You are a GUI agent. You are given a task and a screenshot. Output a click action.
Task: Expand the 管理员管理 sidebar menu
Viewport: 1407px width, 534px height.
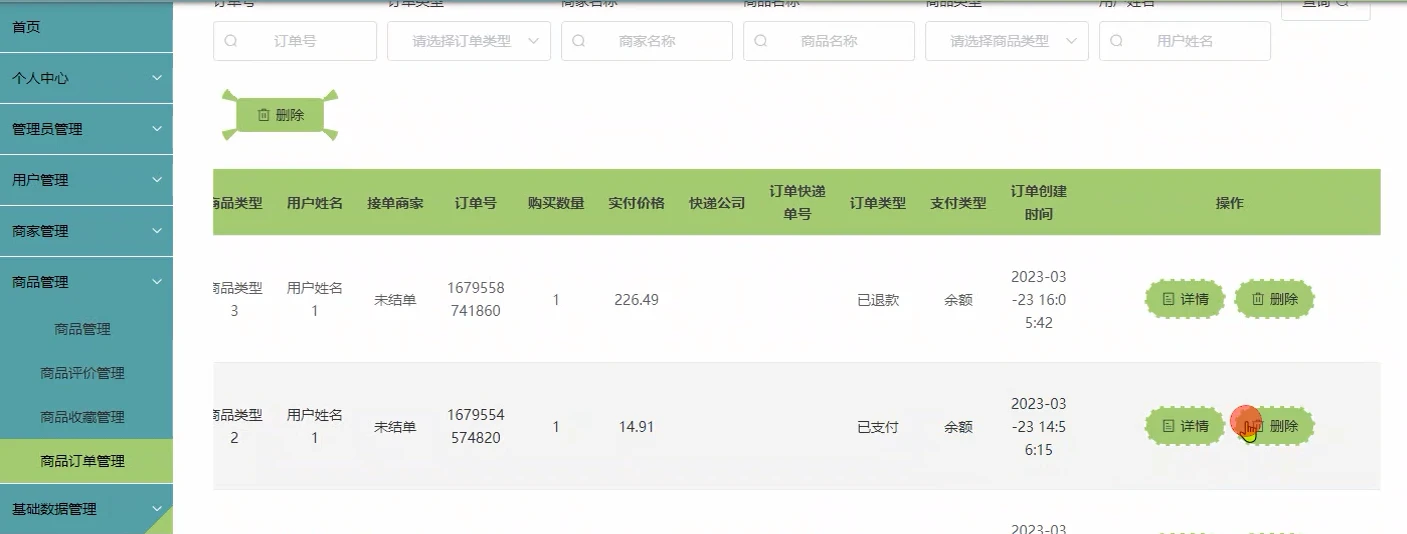click(x=86, y=129)
